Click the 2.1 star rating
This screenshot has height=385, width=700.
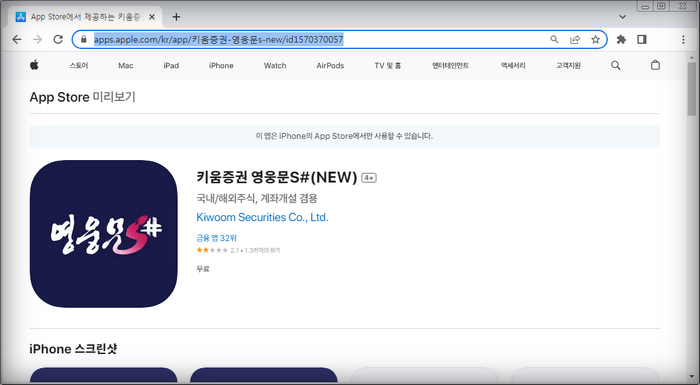238,250
